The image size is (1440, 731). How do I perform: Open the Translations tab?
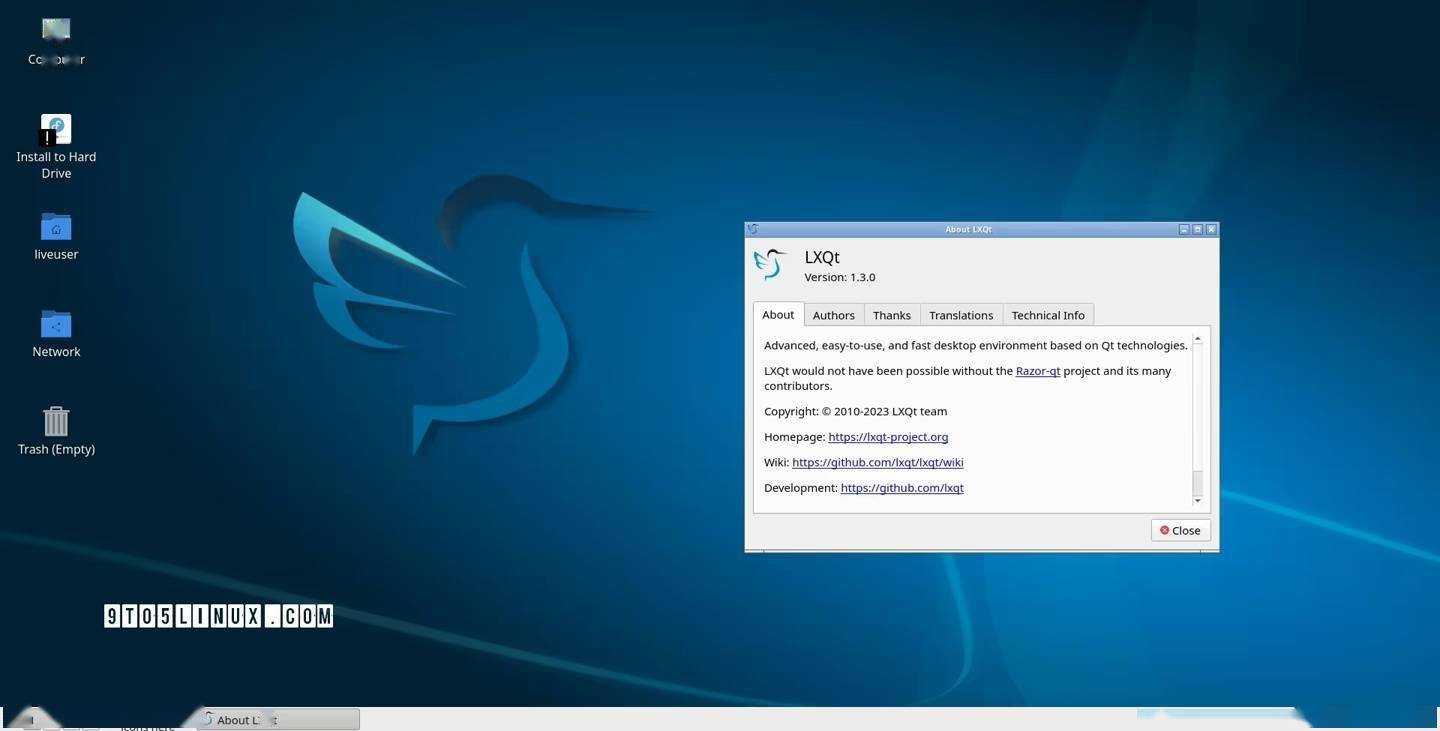(961, 315)
